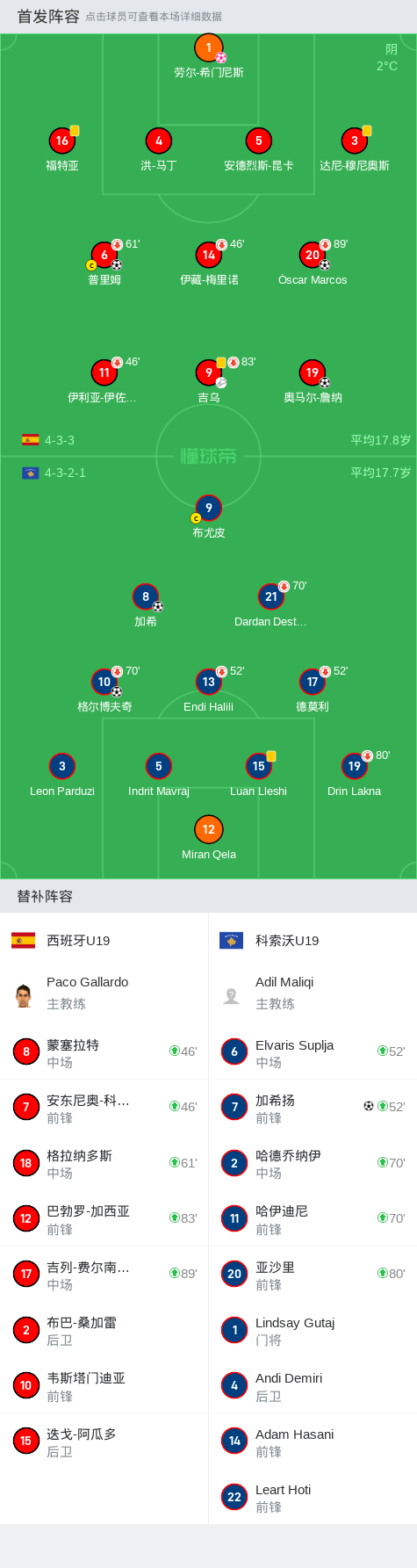Open coach Paco Gallardo's profile photo

pos(24,995)
